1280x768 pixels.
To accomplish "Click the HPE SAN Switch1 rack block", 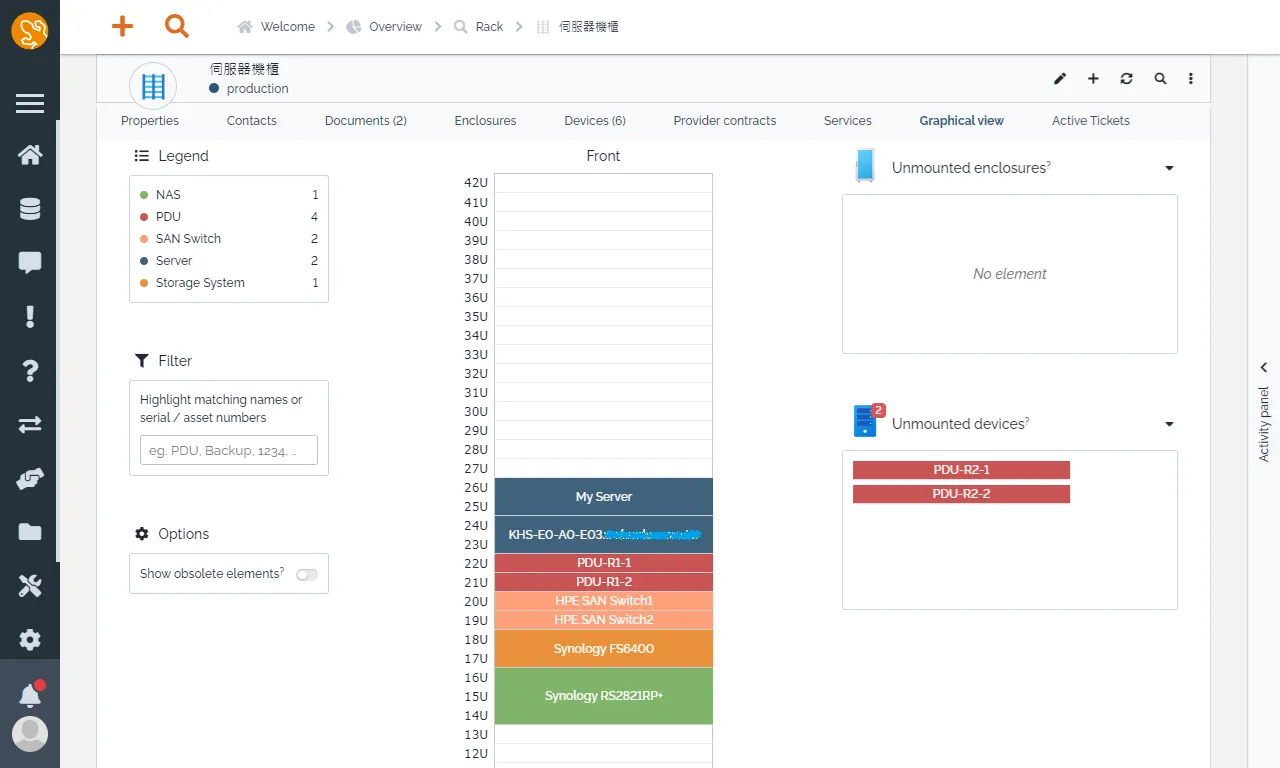I will [604, 601].
